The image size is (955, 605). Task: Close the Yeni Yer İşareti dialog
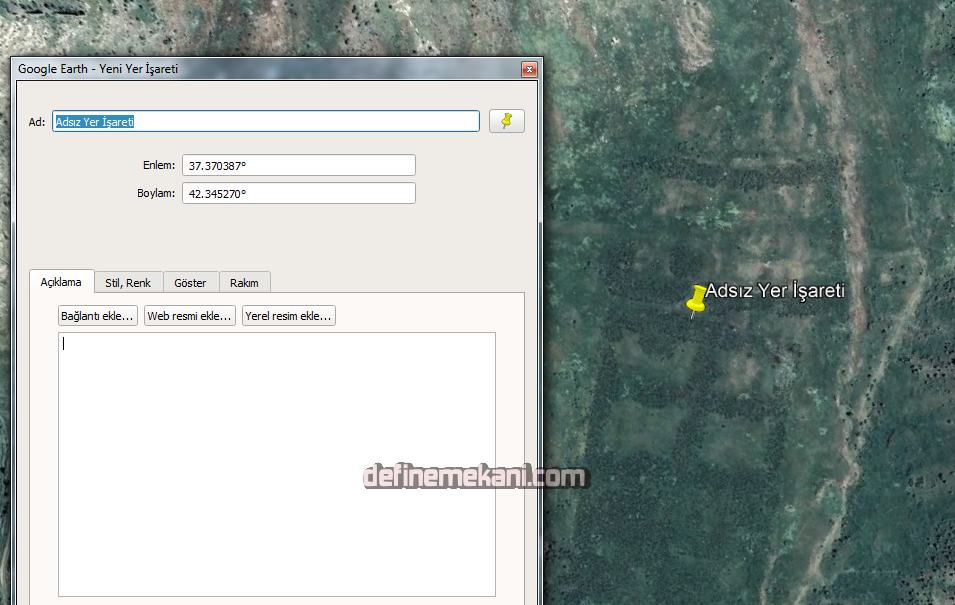click(x=529, y=70)
